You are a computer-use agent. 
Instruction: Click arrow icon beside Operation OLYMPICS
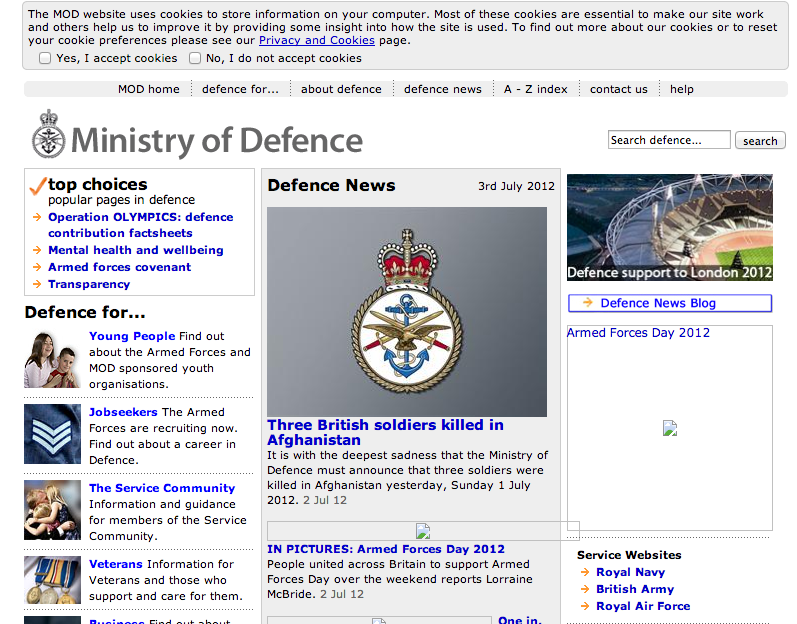tap(37, 217)
